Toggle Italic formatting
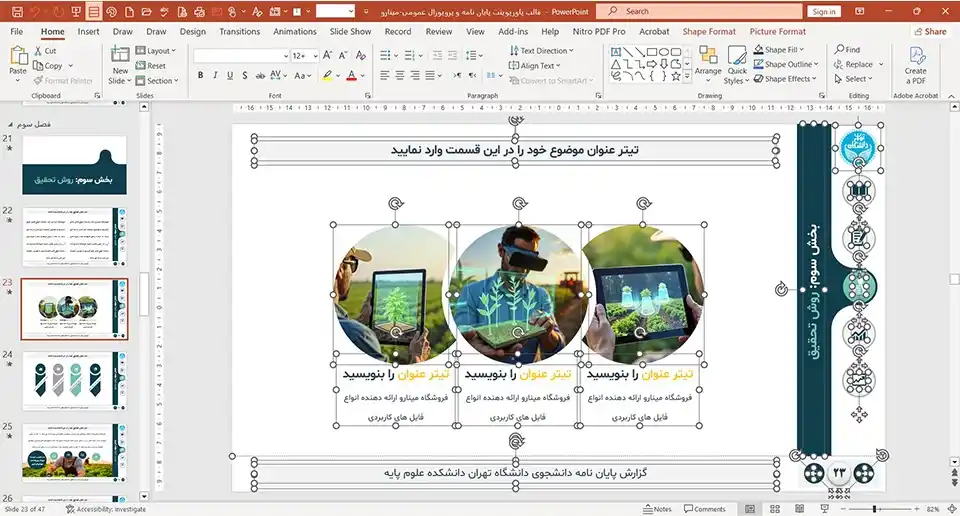 click(x=215, y=75)
